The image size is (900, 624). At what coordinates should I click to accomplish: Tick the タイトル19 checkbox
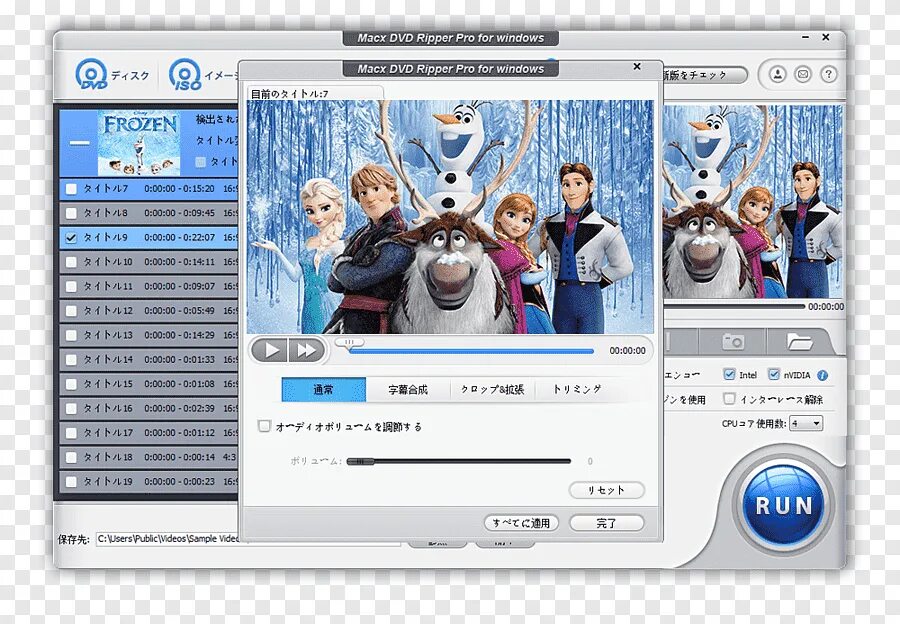click(x=71, y=482)
